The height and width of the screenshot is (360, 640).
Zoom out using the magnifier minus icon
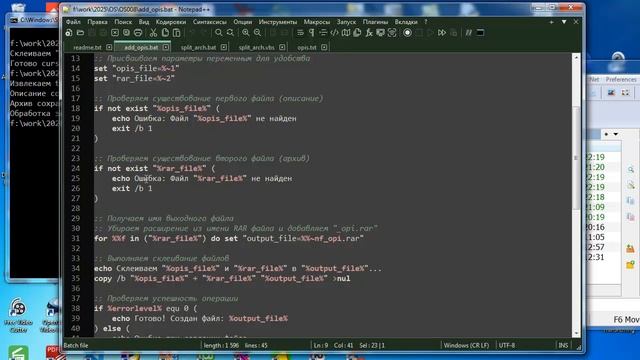[257, 33]
